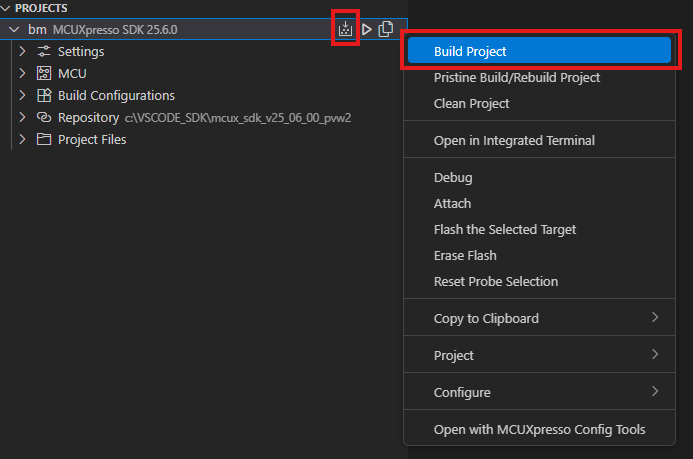Viewport: 693px width, 459px height.
Task: Click the Settings sliders icon
Action: pyautogui.click(x=44, y=51)
